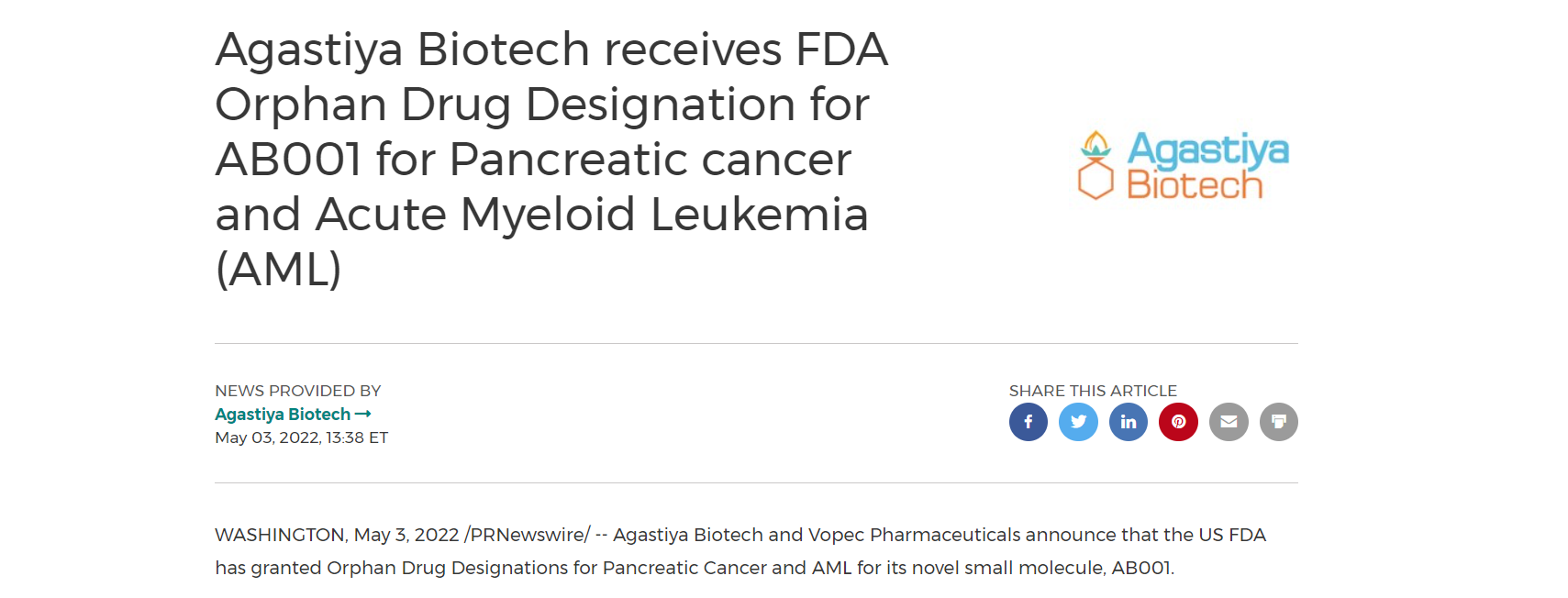Click the 'Biotech' orange word in logo

coord(1195,185)
